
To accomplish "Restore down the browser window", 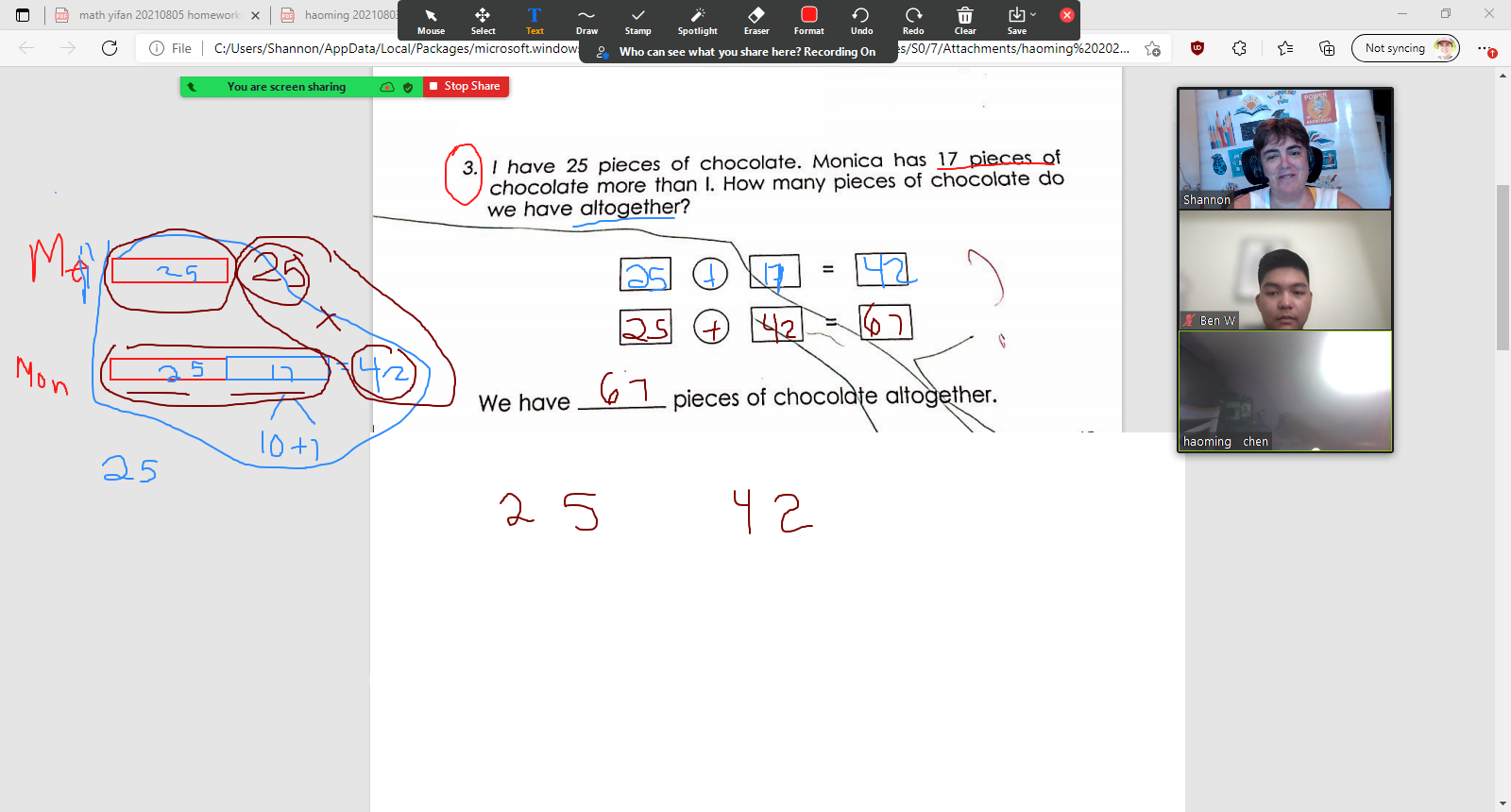I will pos(1446,13).
